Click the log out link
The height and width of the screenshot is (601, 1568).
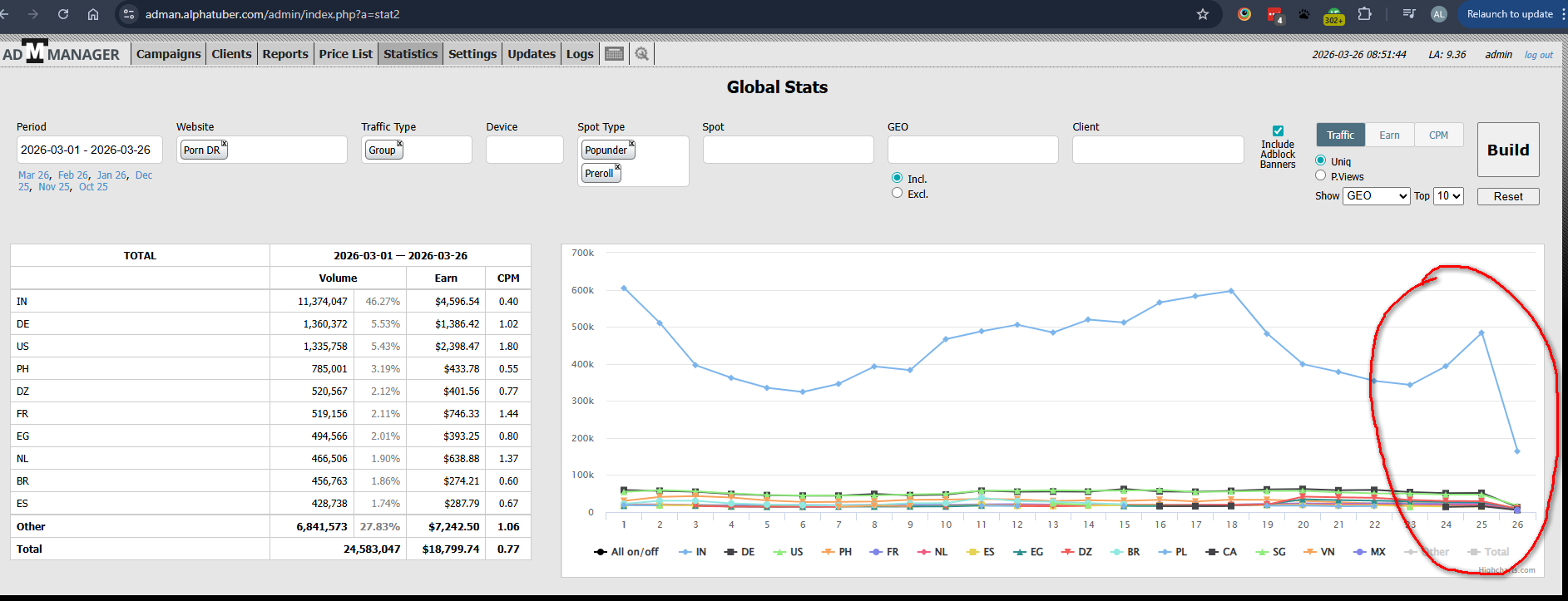point(1538,55)
